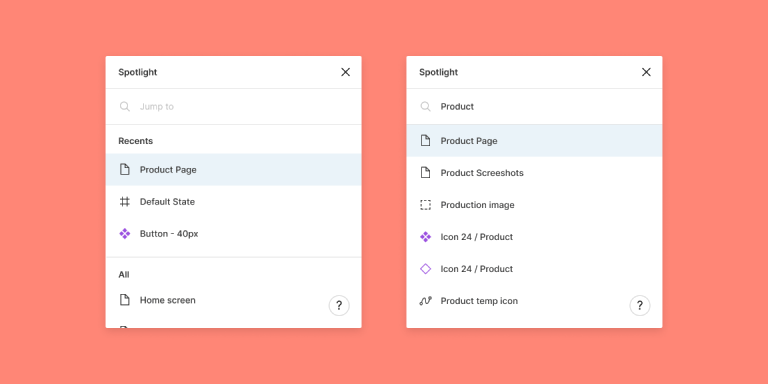Click vector path icon beside 'Product temp icon'
Image resolution: width=768 pixels, height=384 pixels.
[426, 301]
